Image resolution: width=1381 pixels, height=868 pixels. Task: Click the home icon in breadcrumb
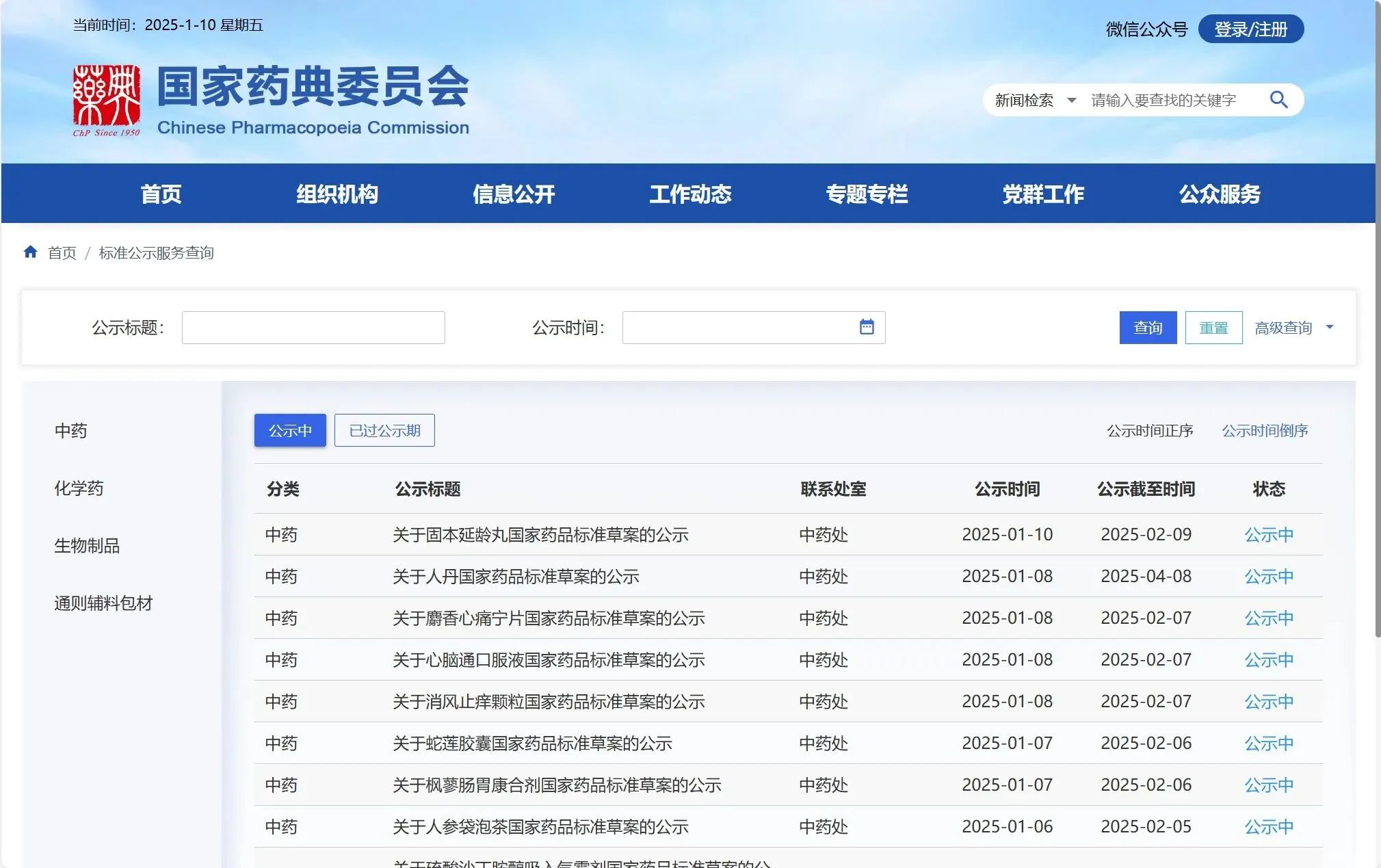click(30, 252)
